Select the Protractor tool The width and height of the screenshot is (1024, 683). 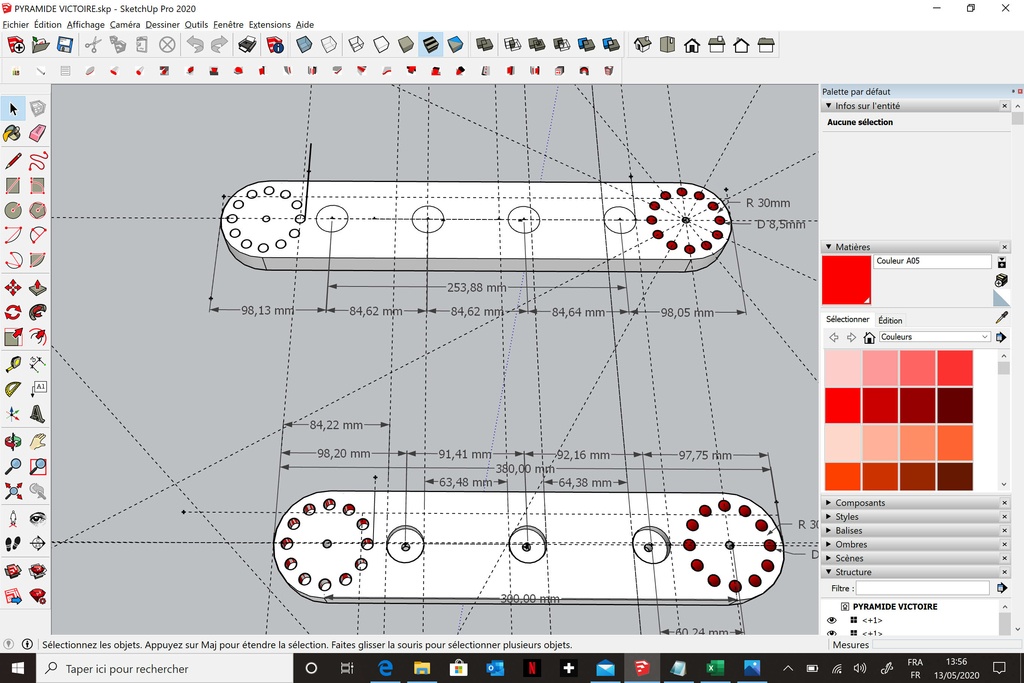pos(13,389)
